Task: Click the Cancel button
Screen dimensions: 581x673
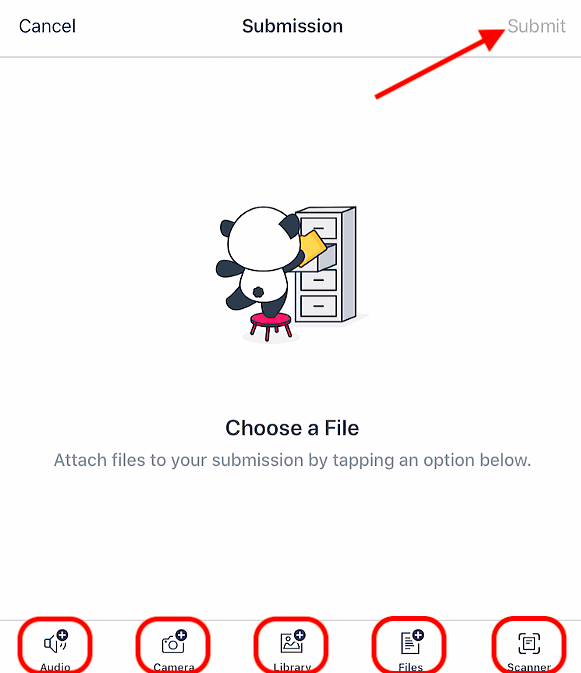Action: (x=47, y=26)
